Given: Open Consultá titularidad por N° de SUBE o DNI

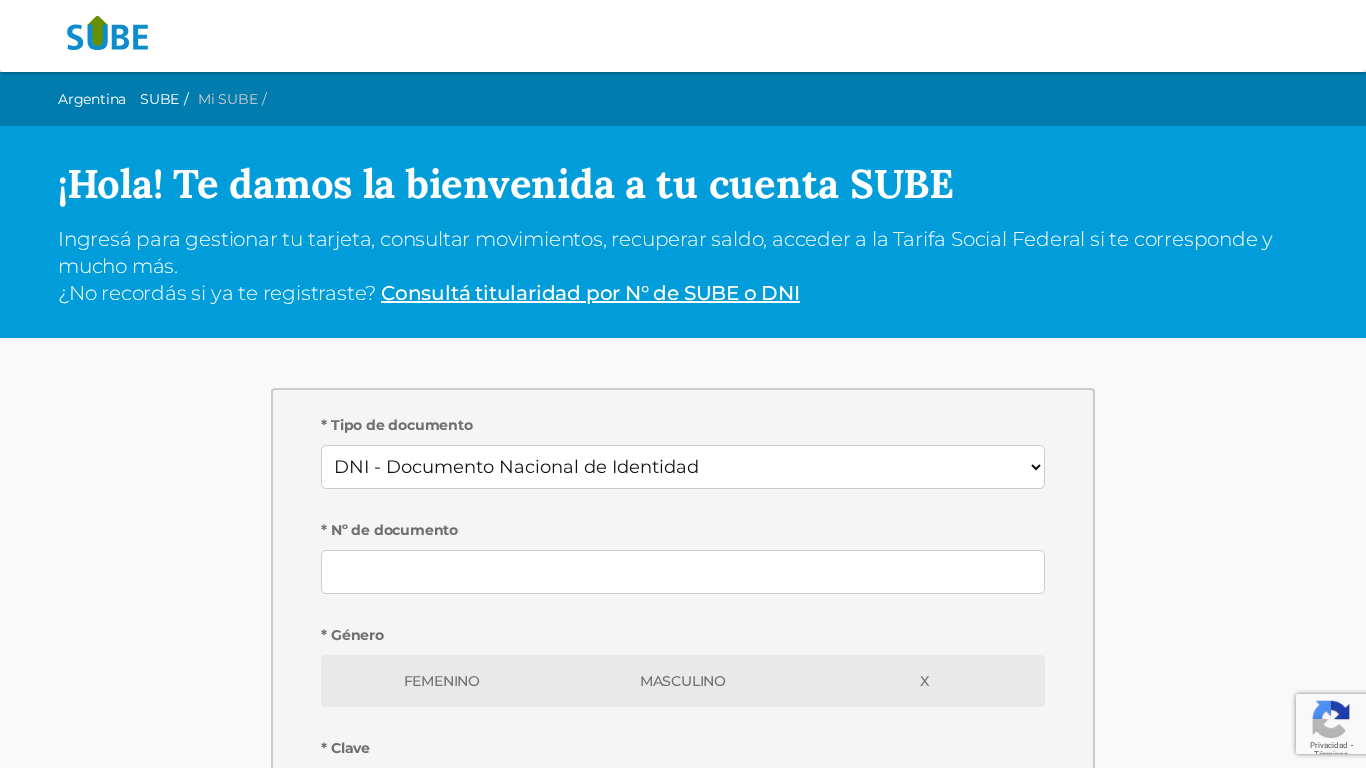Looking at the screenshot, I should pyautogui.click(x=590, y=293).
